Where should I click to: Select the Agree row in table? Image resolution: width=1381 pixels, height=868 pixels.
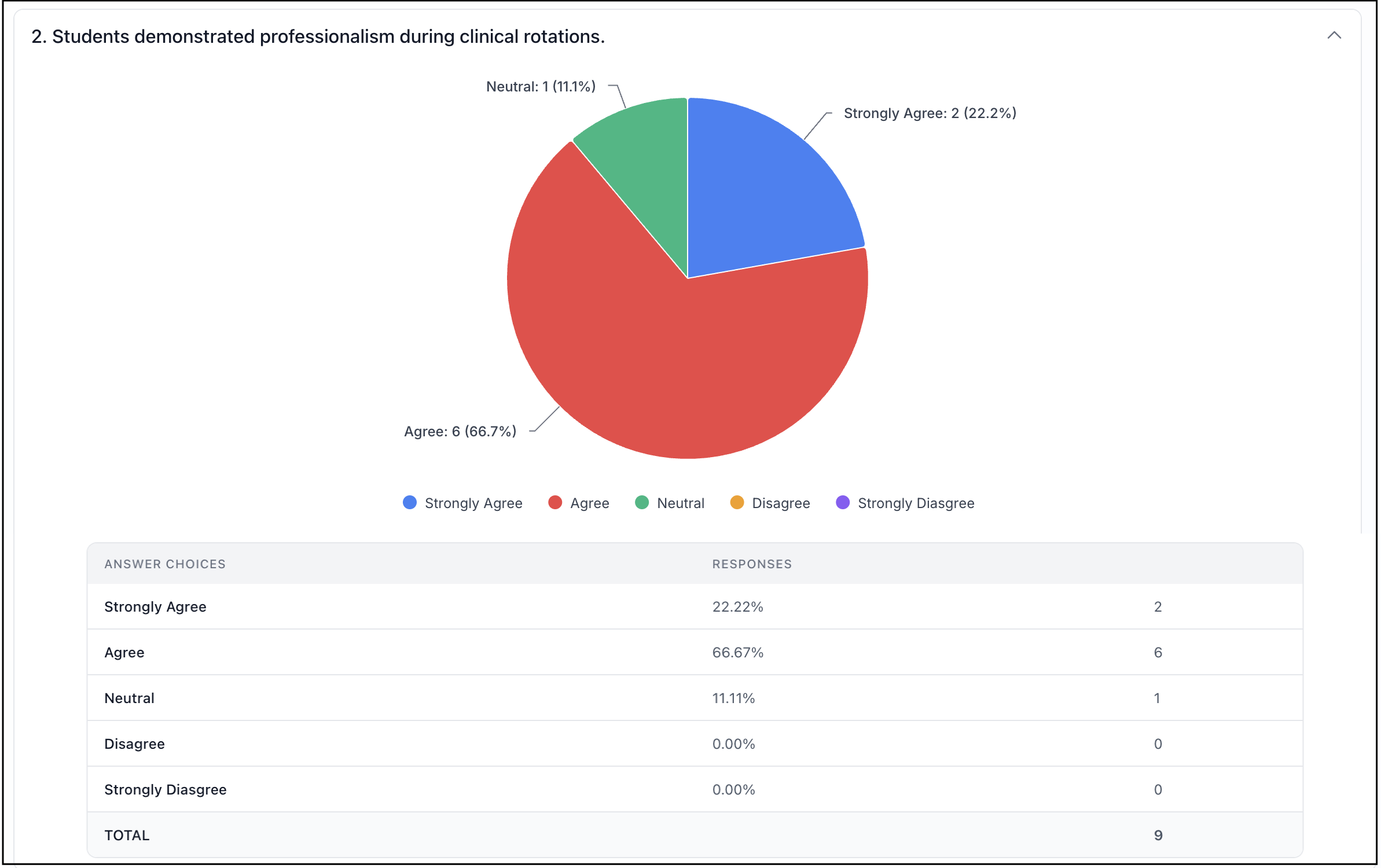(x=695, y=652)
